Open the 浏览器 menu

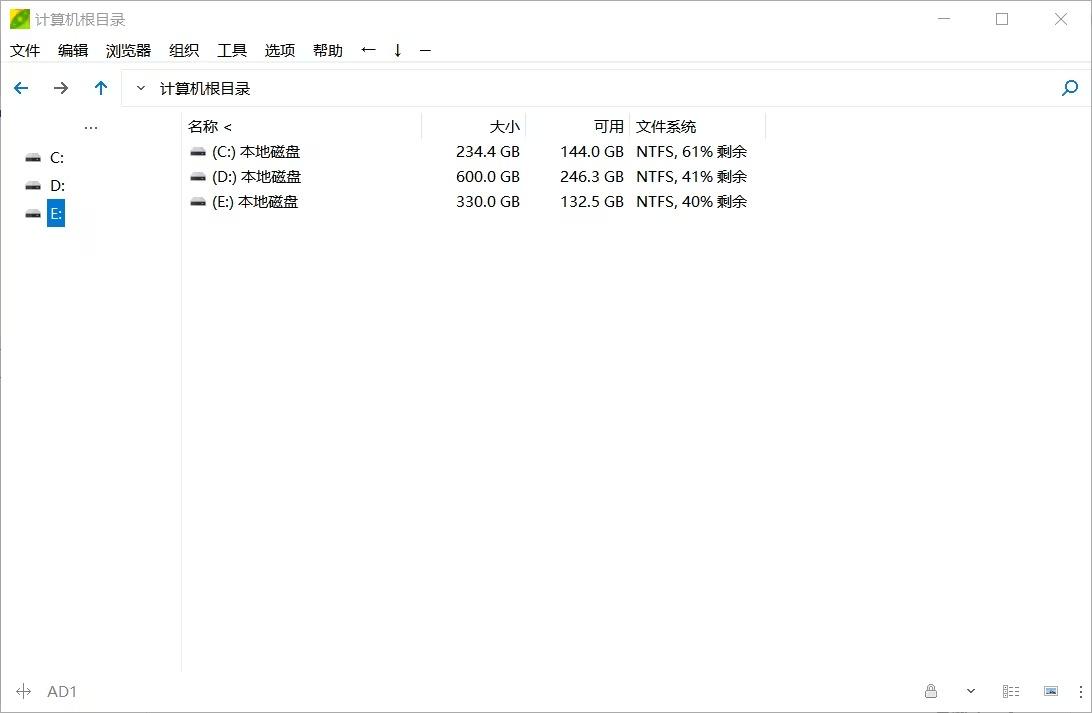[x=128, y=50]
